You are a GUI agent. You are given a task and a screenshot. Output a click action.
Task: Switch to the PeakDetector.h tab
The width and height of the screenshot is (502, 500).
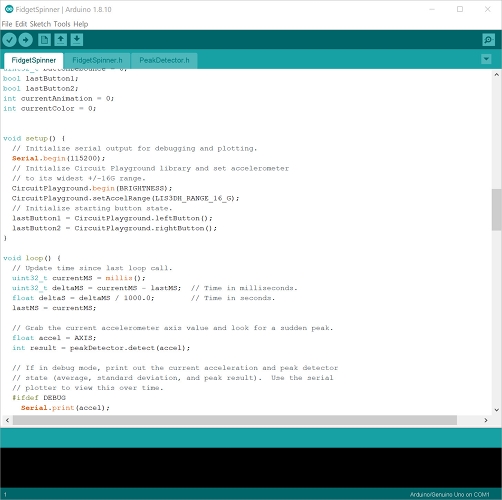[164, 60]
